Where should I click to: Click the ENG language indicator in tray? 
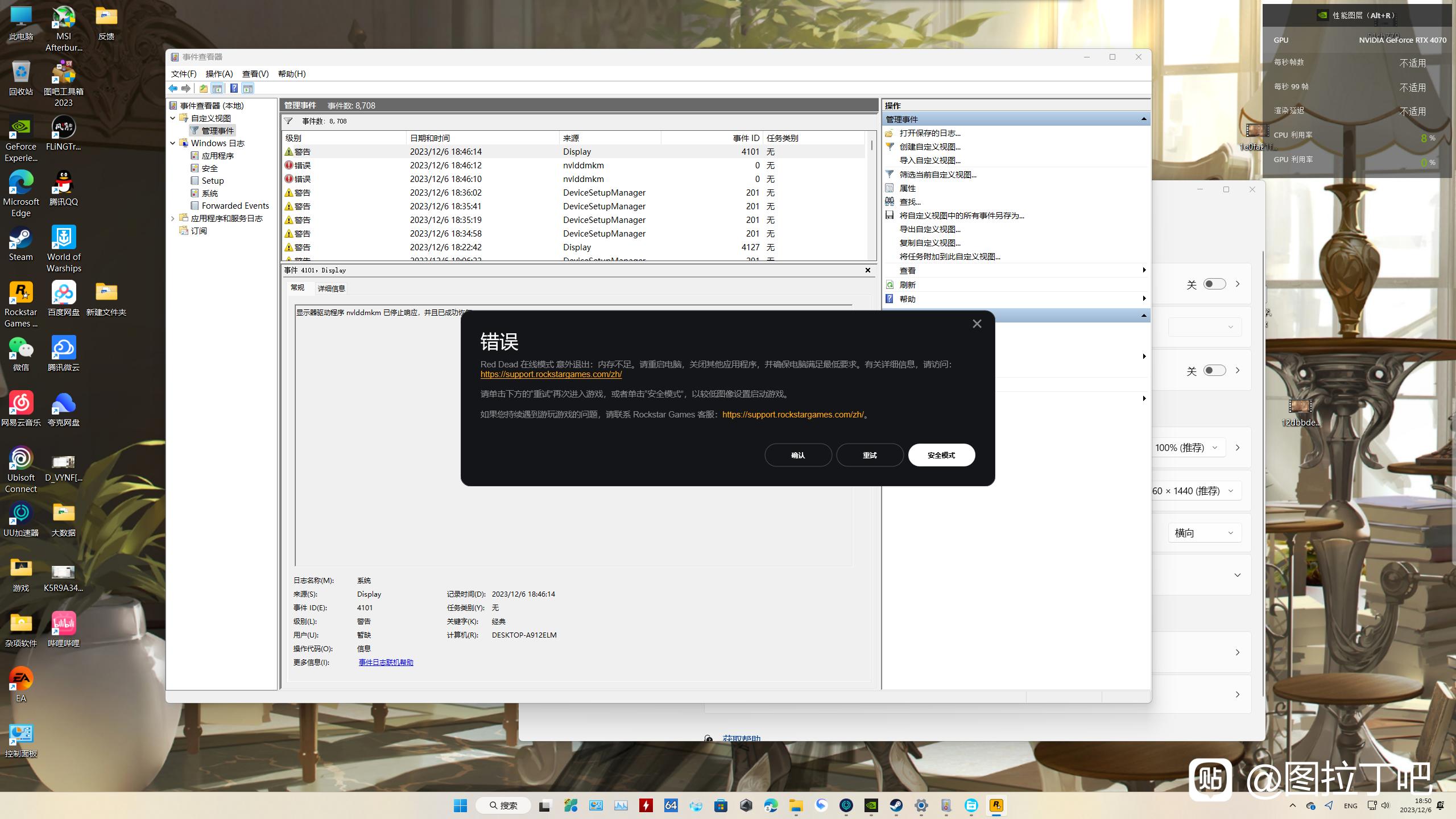tap(1351, 806)
